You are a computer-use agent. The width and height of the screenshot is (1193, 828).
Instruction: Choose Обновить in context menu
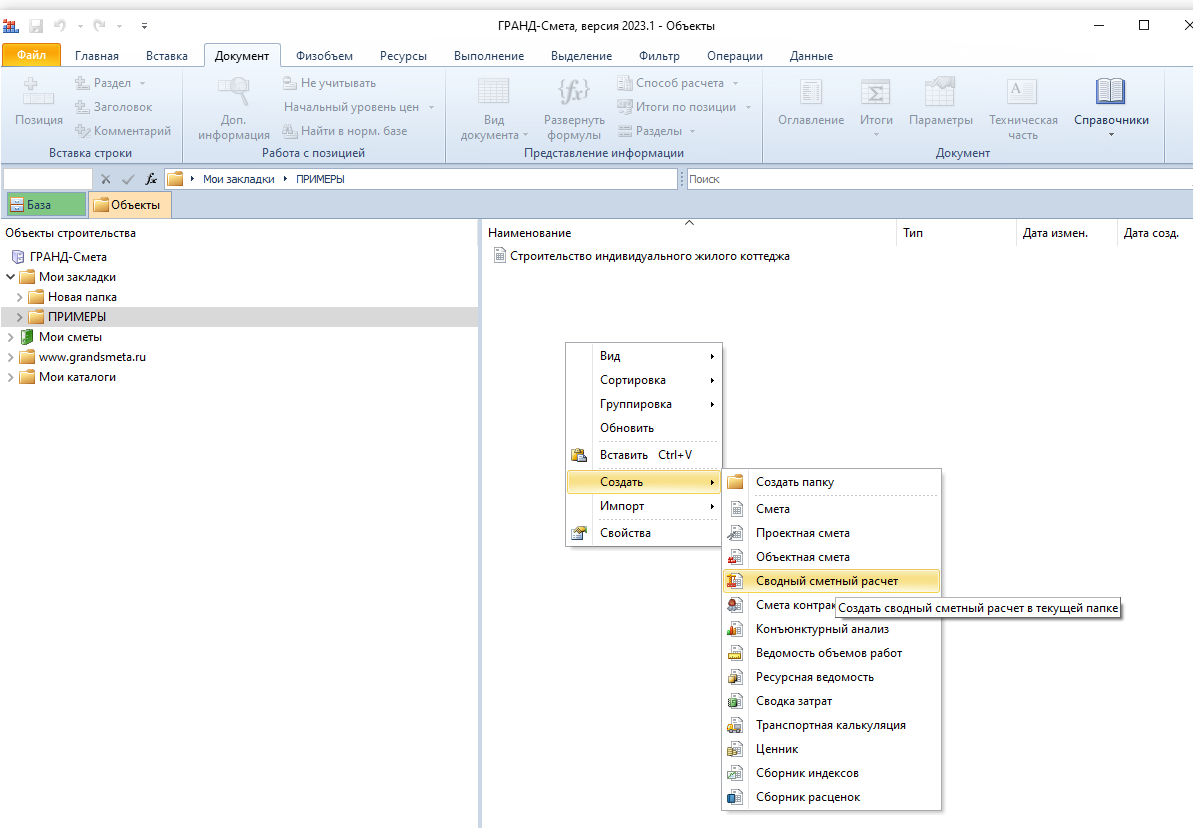coord(644,428)
